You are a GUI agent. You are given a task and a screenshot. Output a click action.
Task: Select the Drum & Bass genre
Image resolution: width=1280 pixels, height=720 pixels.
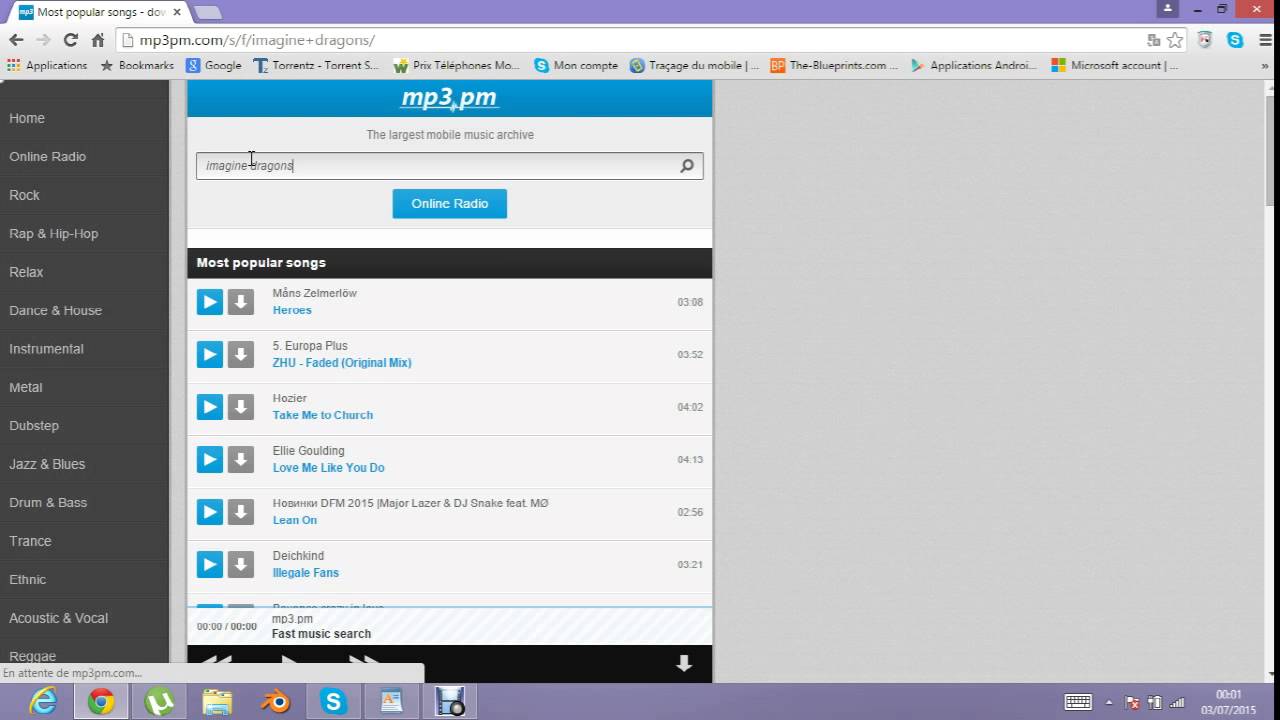click(48, 502)
